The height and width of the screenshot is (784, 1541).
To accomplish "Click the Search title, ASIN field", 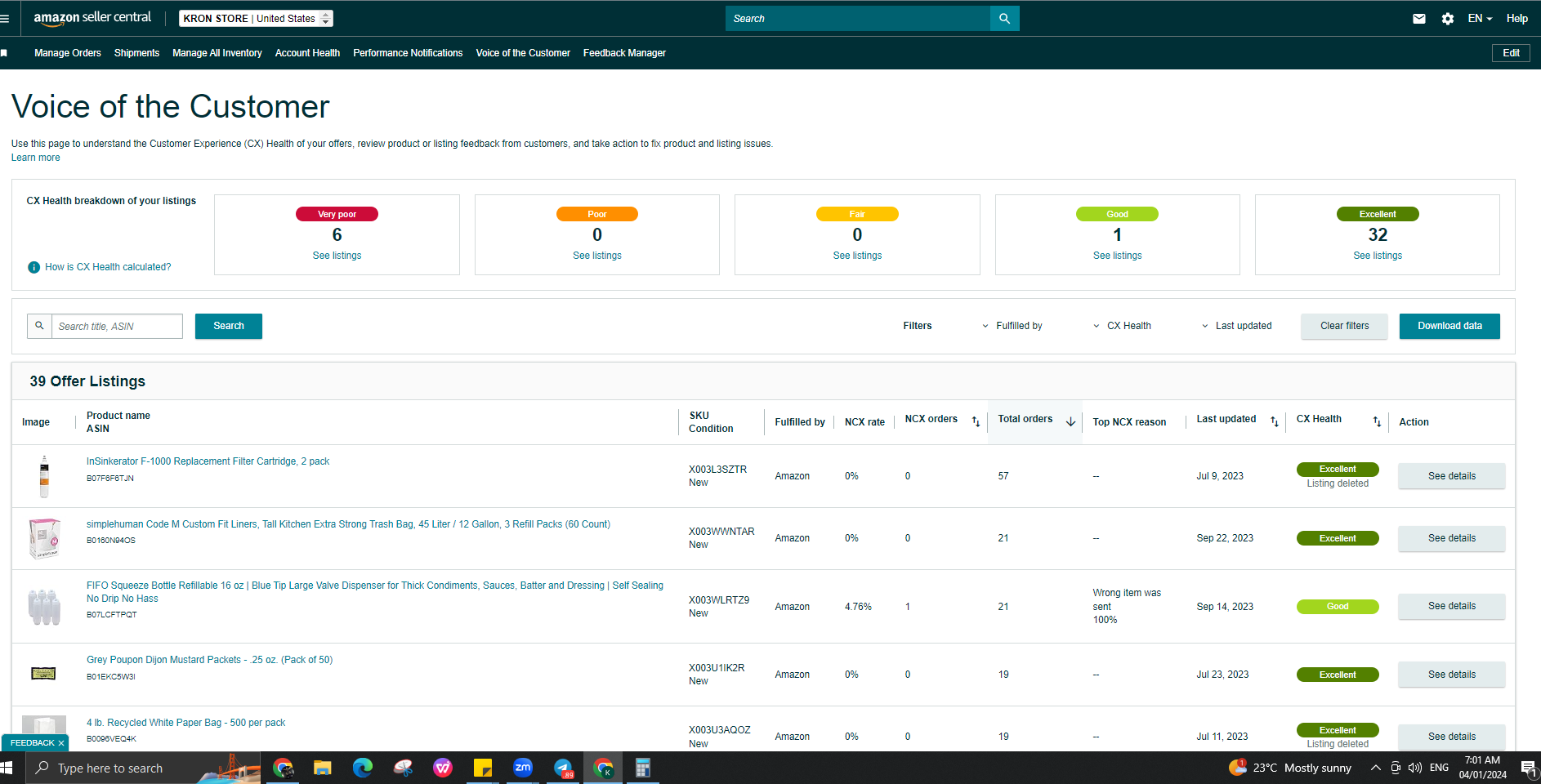I will [117, 326].
